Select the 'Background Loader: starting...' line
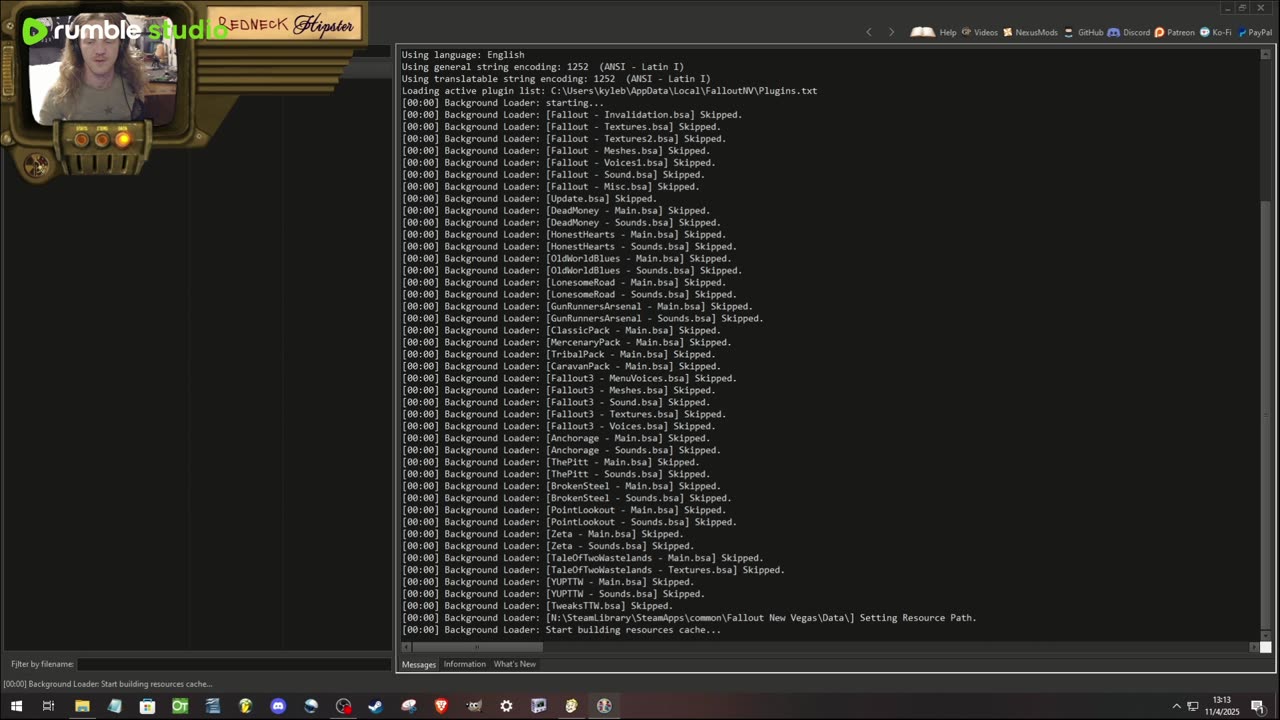Viewport: 1280px width, 720px height. [x=503, y=103]
